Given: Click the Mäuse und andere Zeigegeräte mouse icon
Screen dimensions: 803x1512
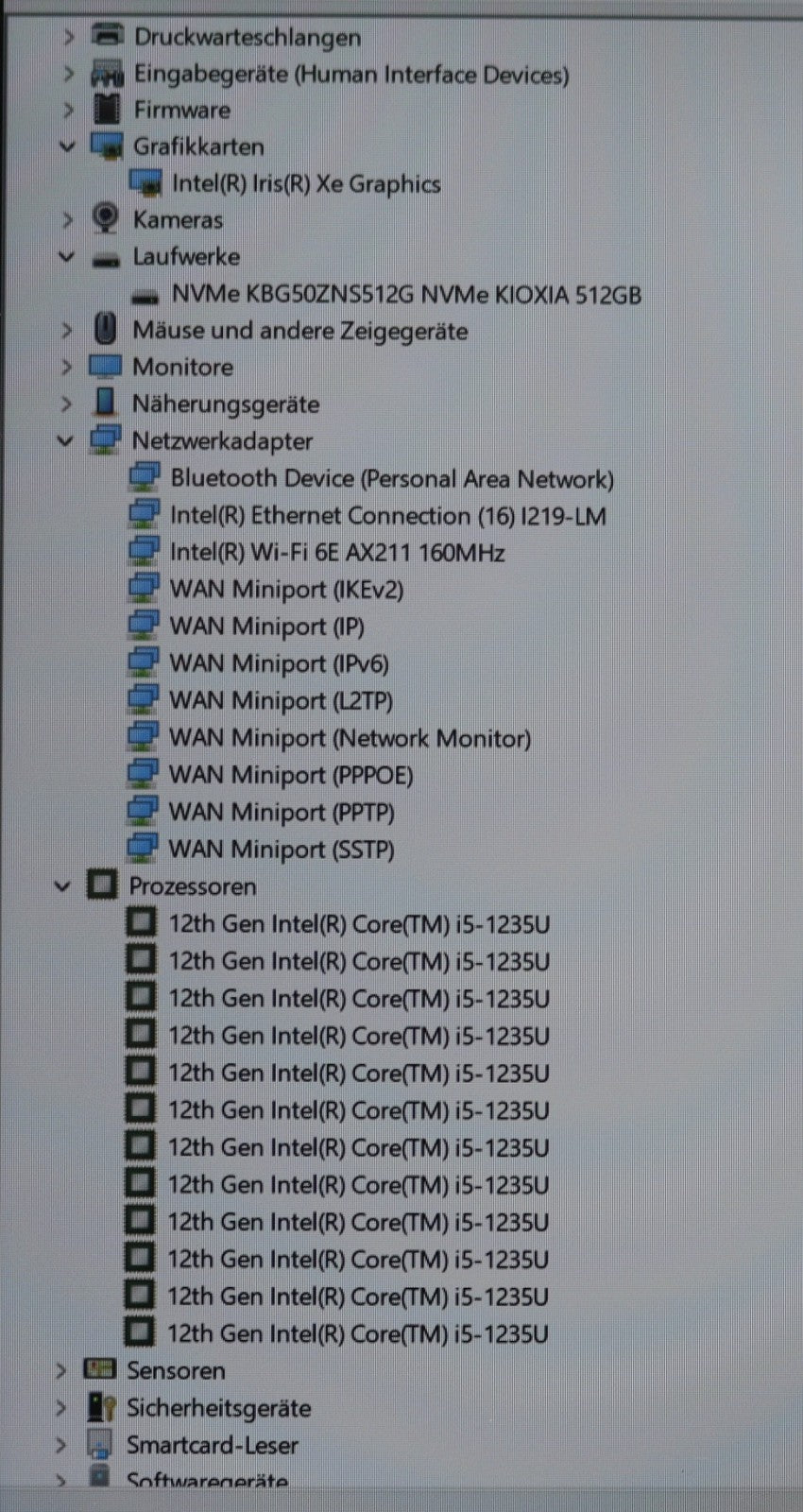Looking at the screenshot, I should pos(105,330).
